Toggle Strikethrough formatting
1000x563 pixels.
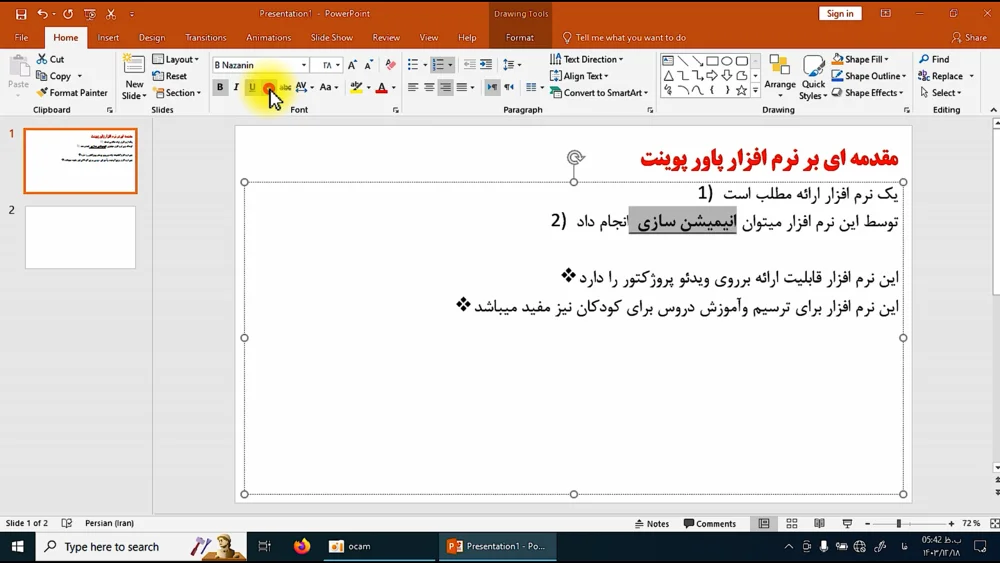pos(285,87)
